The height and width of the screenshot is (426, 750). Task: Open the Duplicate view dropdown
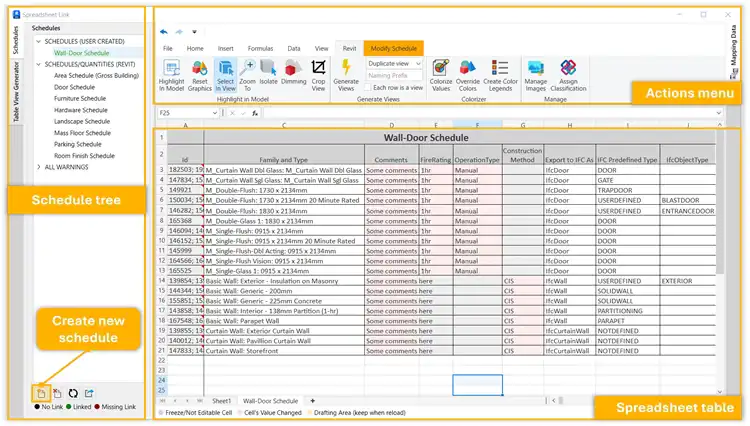[x=419, y=64]
